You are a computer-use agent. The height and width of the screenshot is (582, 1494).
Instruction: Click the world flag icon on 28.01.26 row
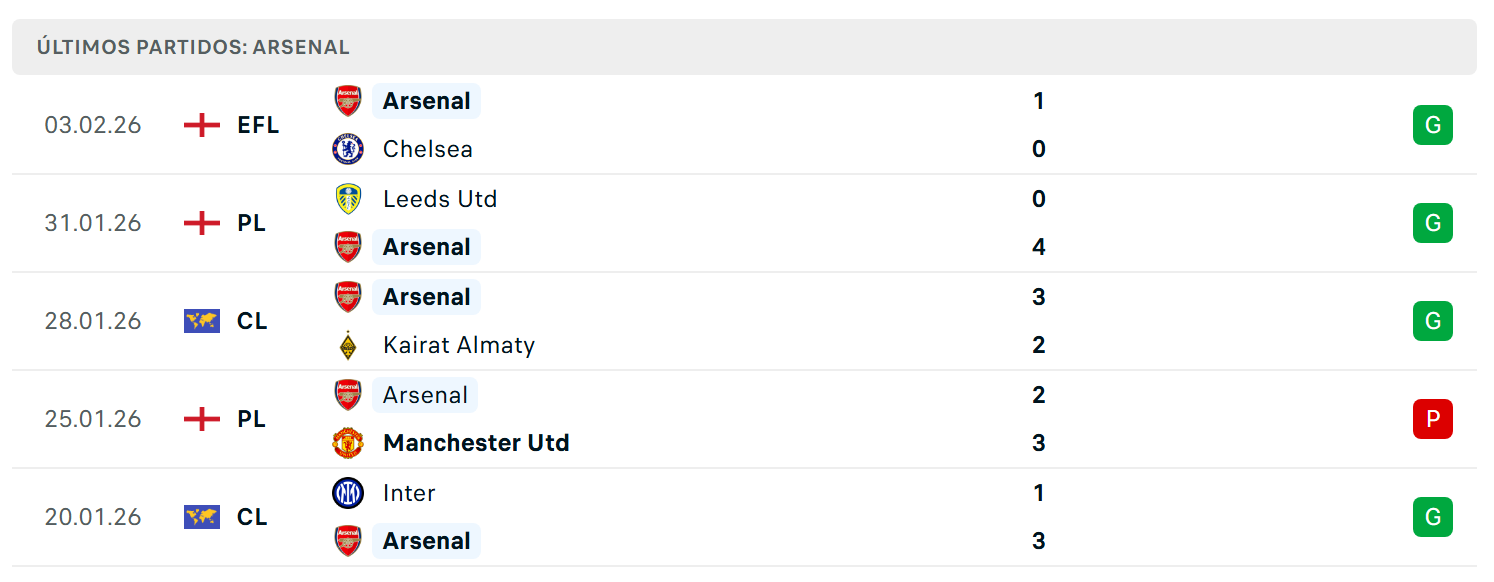(x=202, y=321)
